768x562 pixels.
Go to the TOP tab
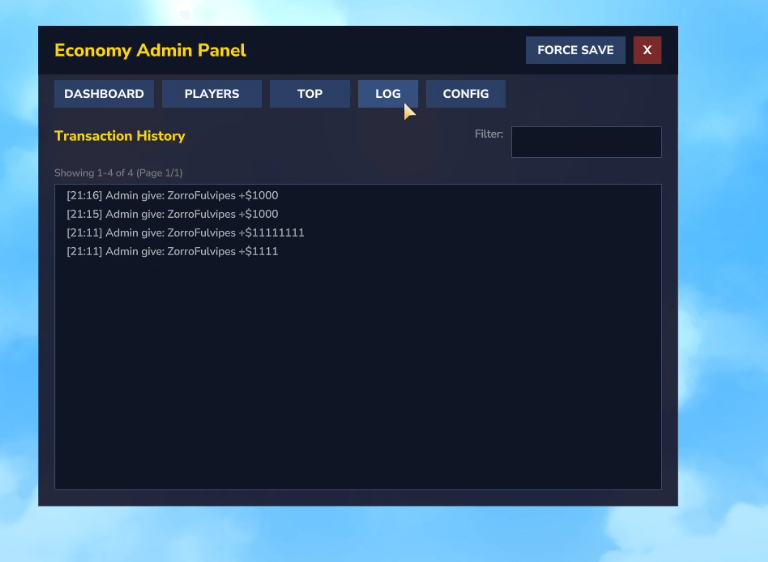[x=310, y=94]
